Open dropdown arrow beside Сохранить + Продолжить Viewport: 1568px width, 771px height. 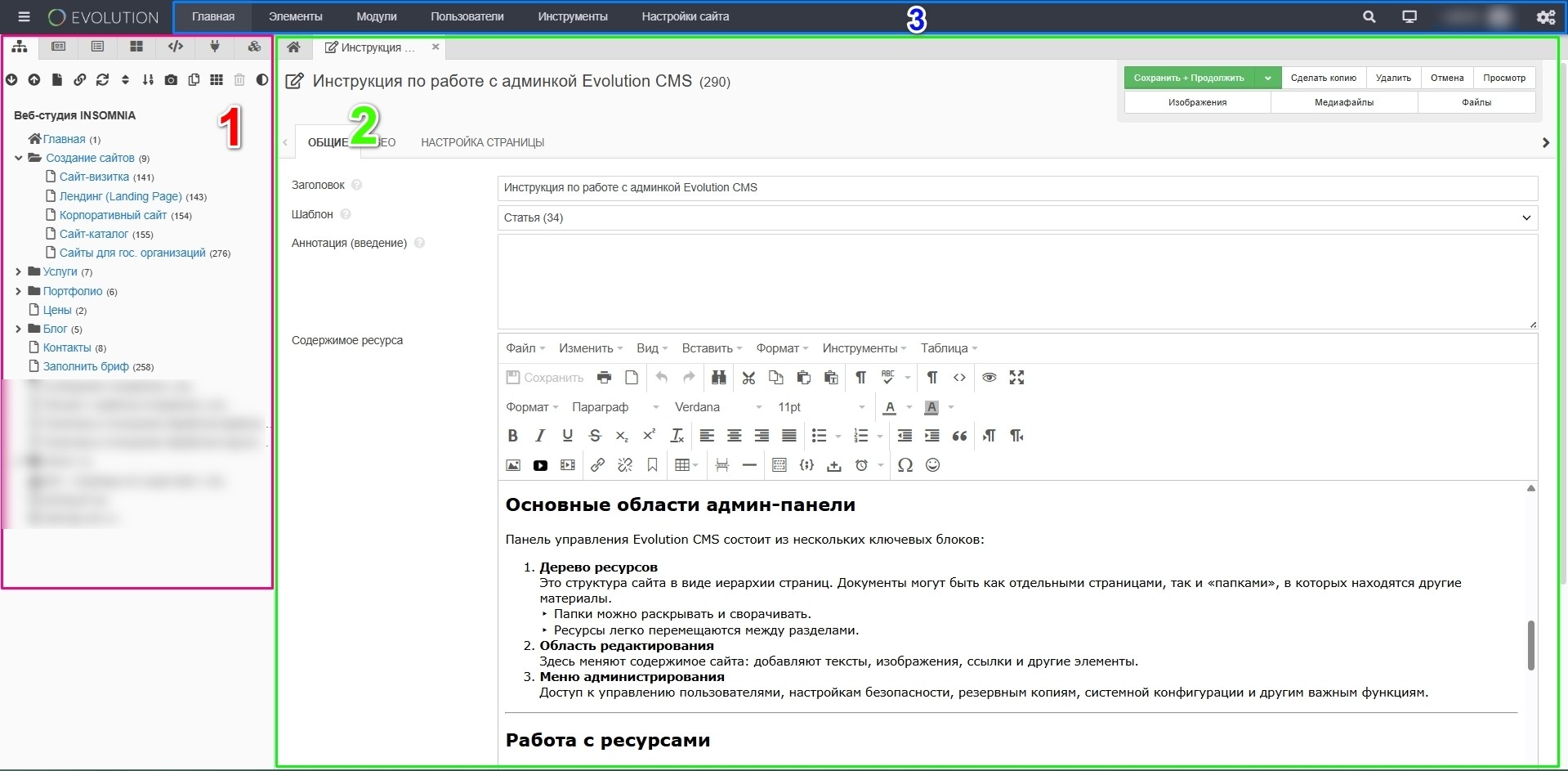(x=1267, y=78)
